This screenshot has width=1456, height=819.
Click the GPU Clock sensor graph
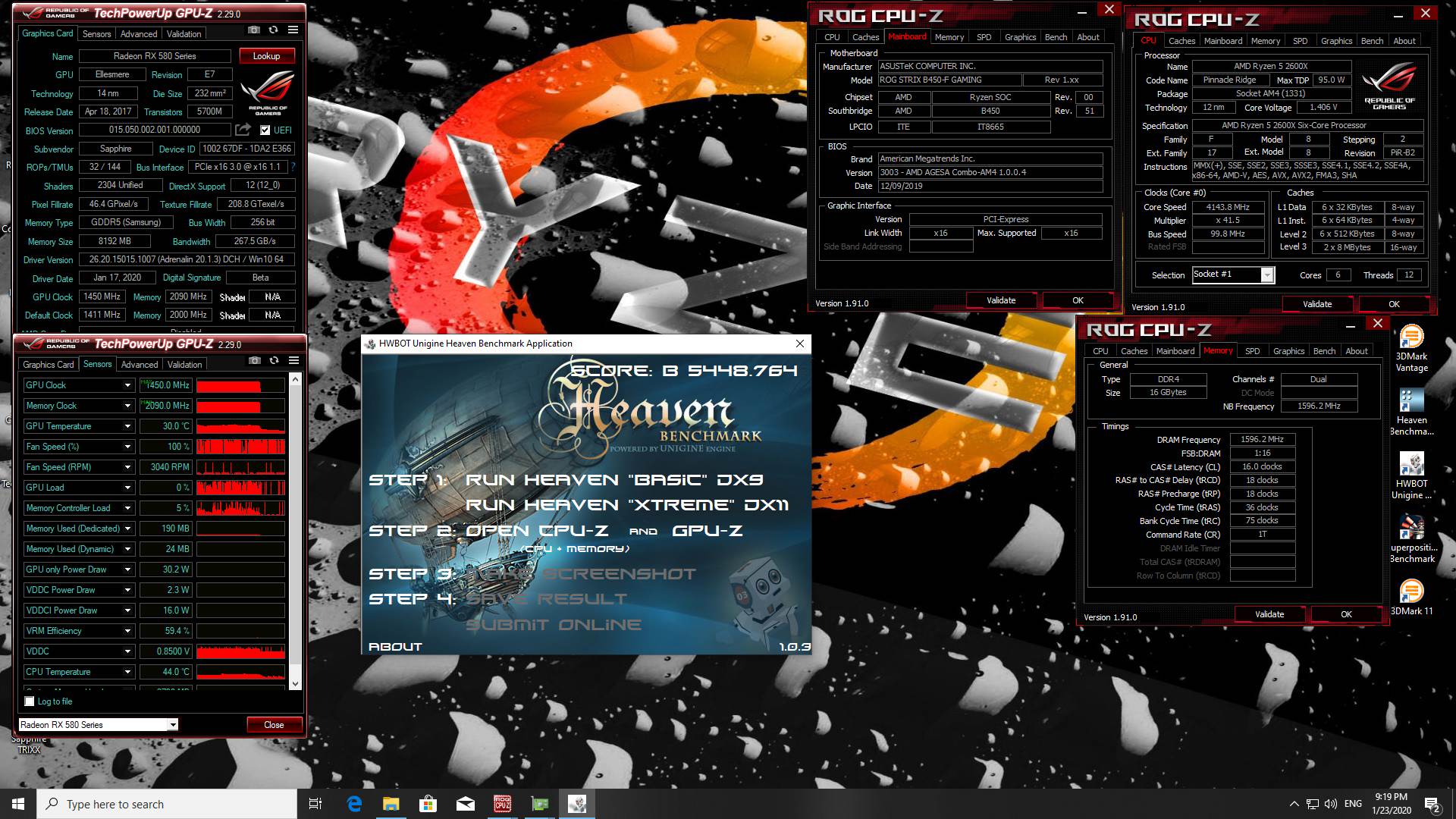pyautogui.click(x=240, y=385)
